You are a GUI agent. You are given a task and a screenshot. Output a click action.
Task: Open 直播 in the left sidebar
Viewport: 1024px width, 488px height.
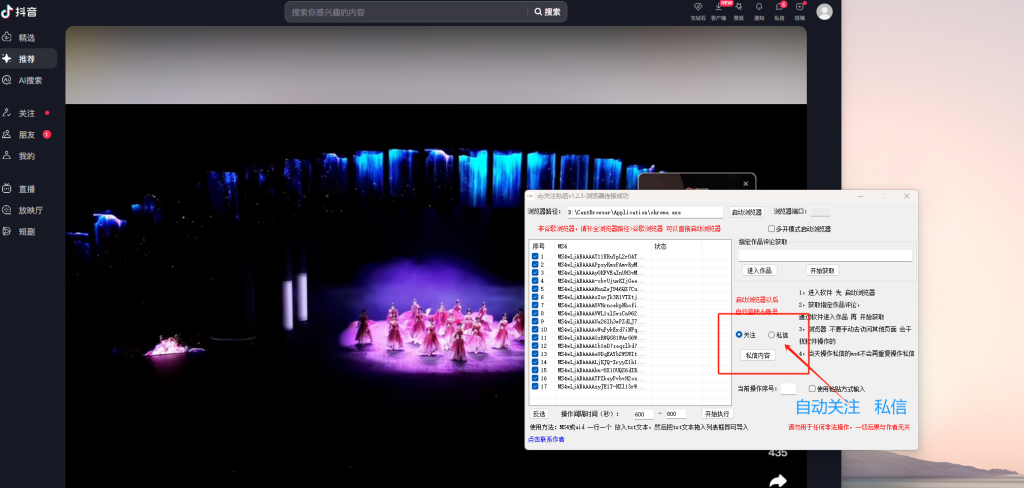26,188
